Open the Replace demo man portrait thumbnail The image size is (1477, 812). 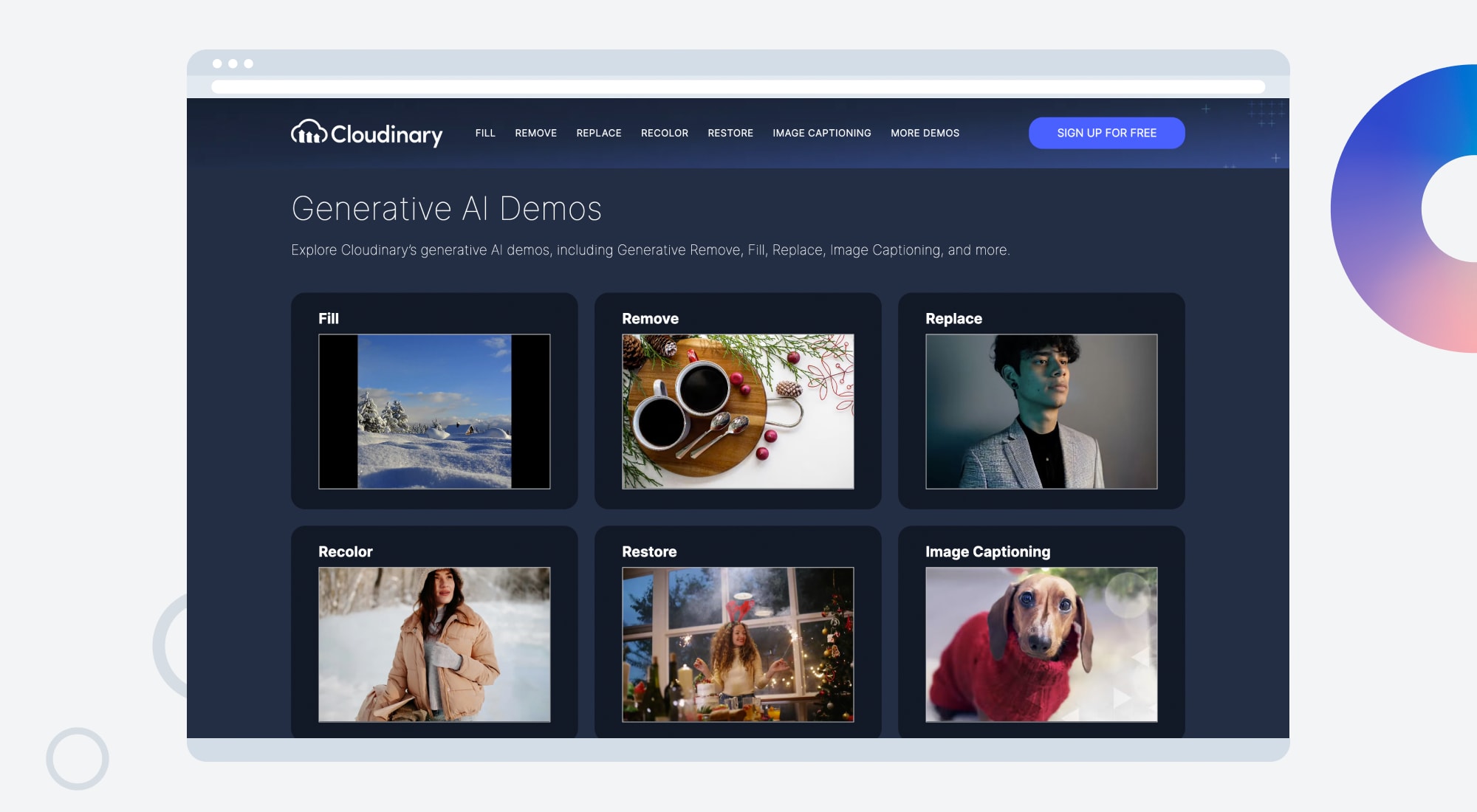(1041, 411)
